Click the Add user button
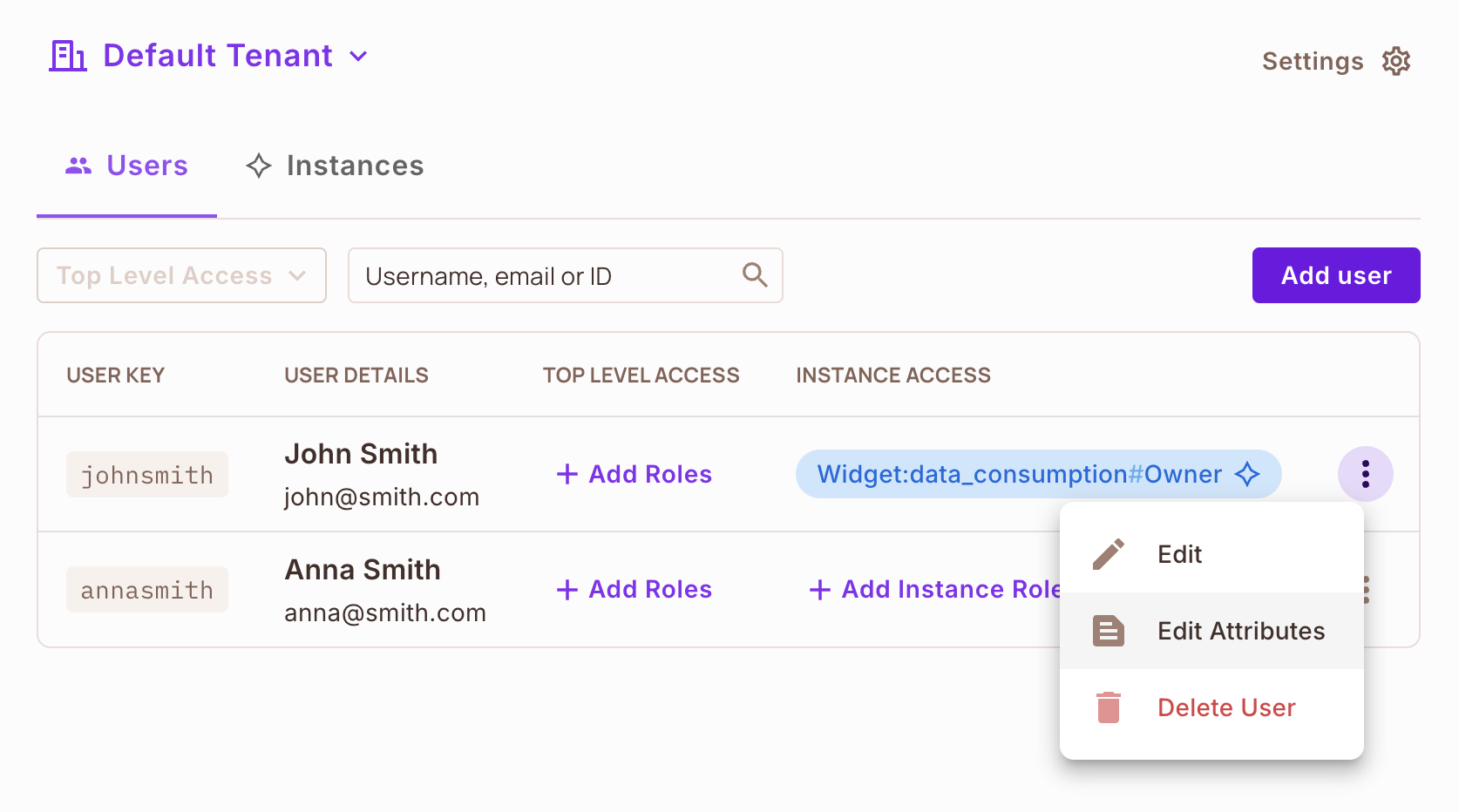 click(x=1335, y=275)
